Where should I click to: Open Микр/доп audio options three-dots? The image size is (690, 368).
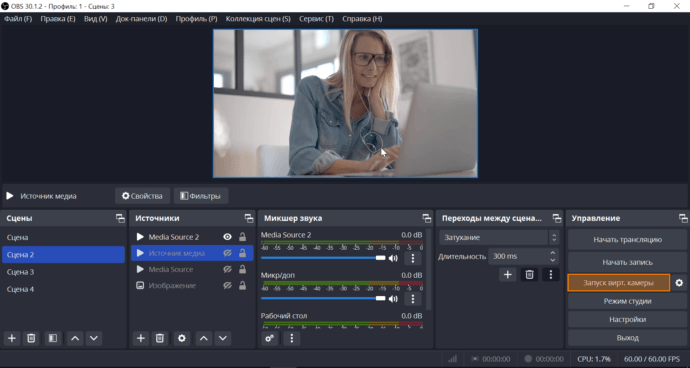point(413,298)
